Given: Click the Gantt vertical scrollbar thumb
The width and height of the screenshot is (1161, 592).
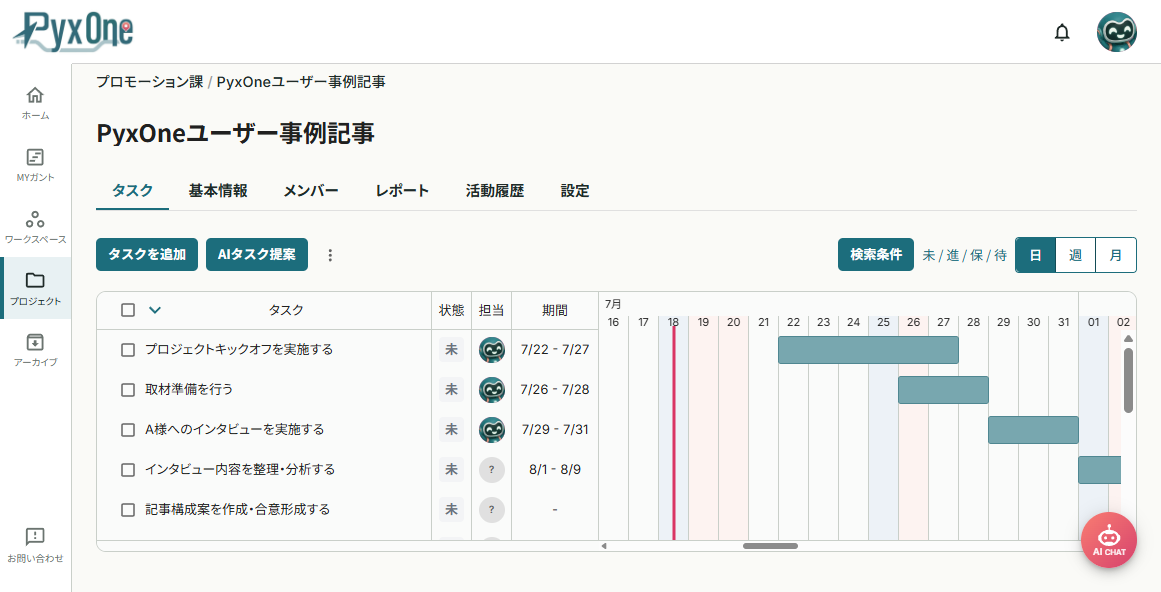Looking at the screenshot, I should [x=1128, y=380].
